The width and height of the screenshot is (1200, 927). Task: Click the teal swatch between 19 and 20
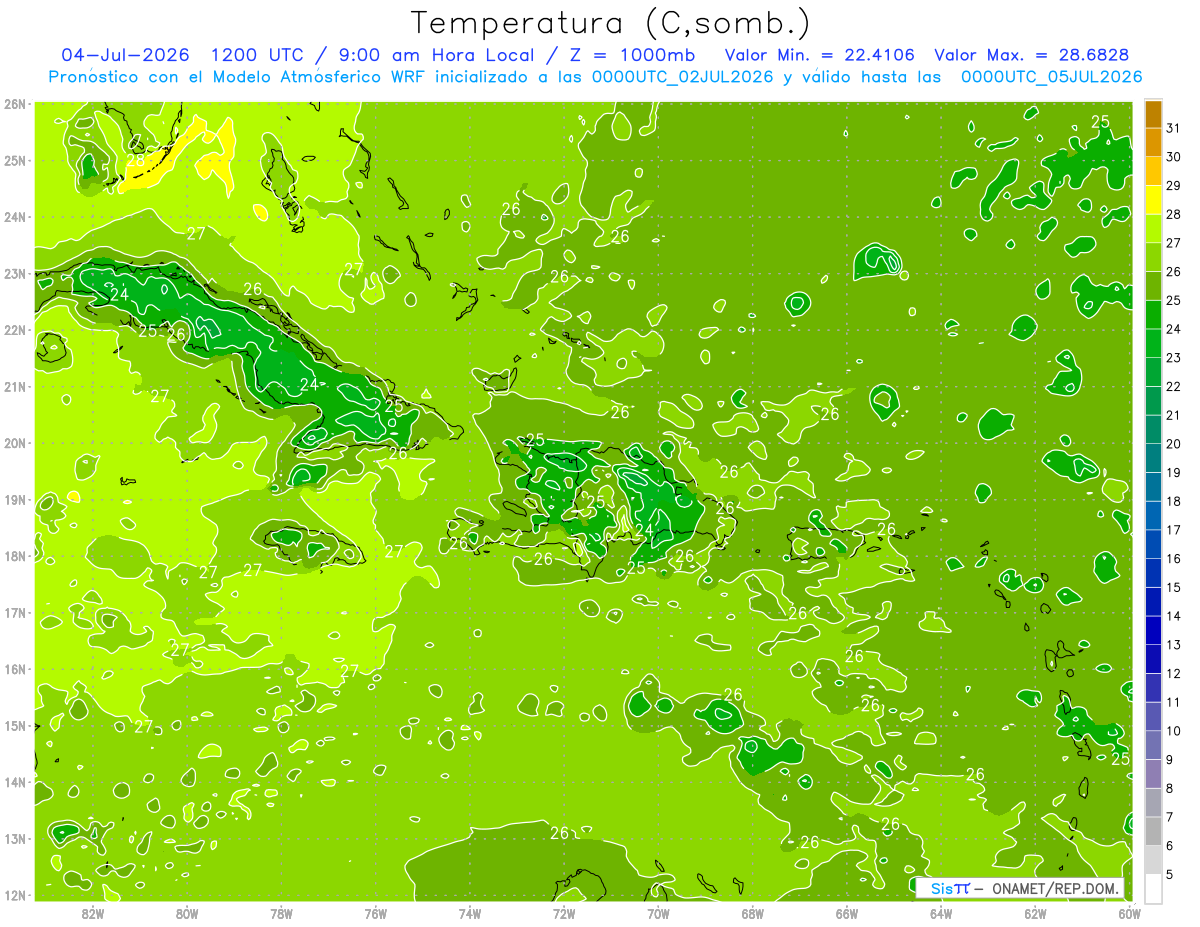coord(1154,458)
